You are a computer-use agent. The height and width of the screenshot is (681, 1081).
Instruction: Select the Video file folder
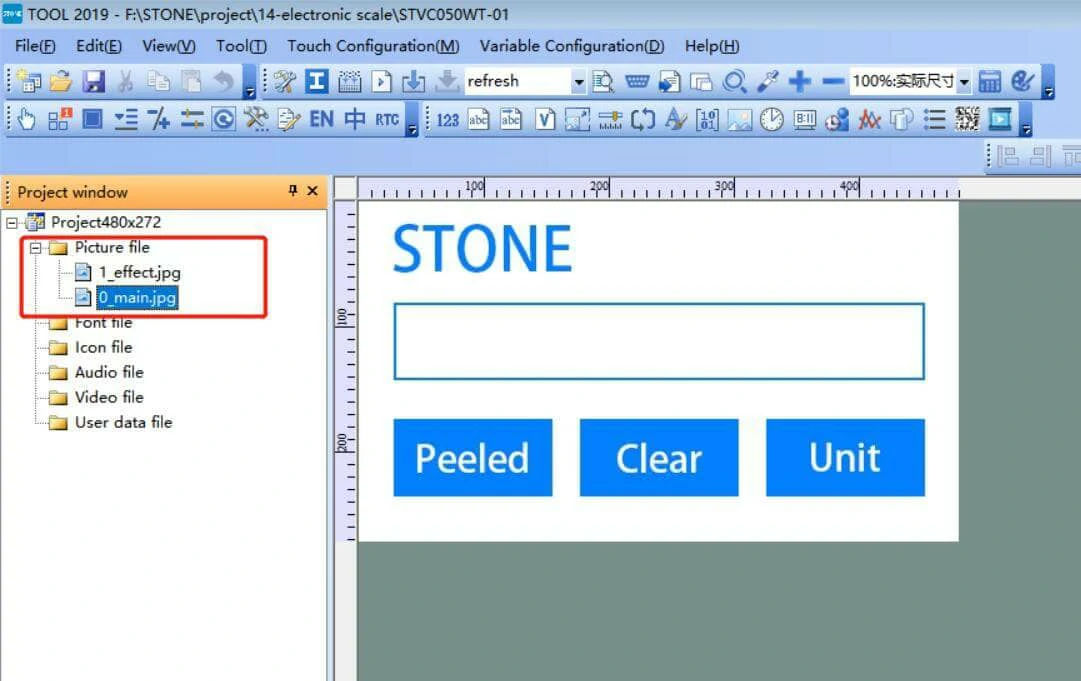click(109, 397)
